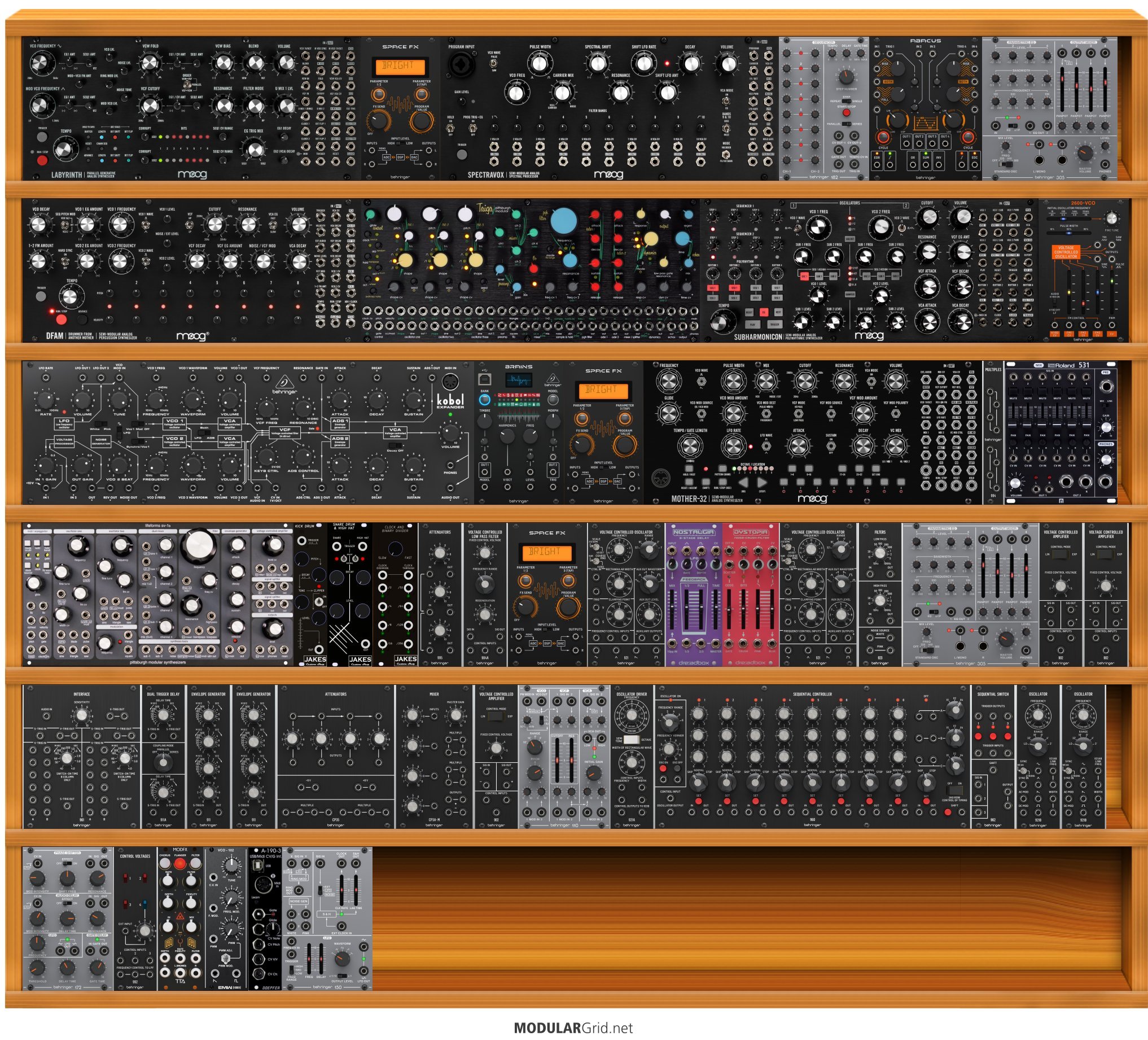Select the 960 Sequential Controller module
Viewport: 1148px width, 1040px height.
click(813, 757)
